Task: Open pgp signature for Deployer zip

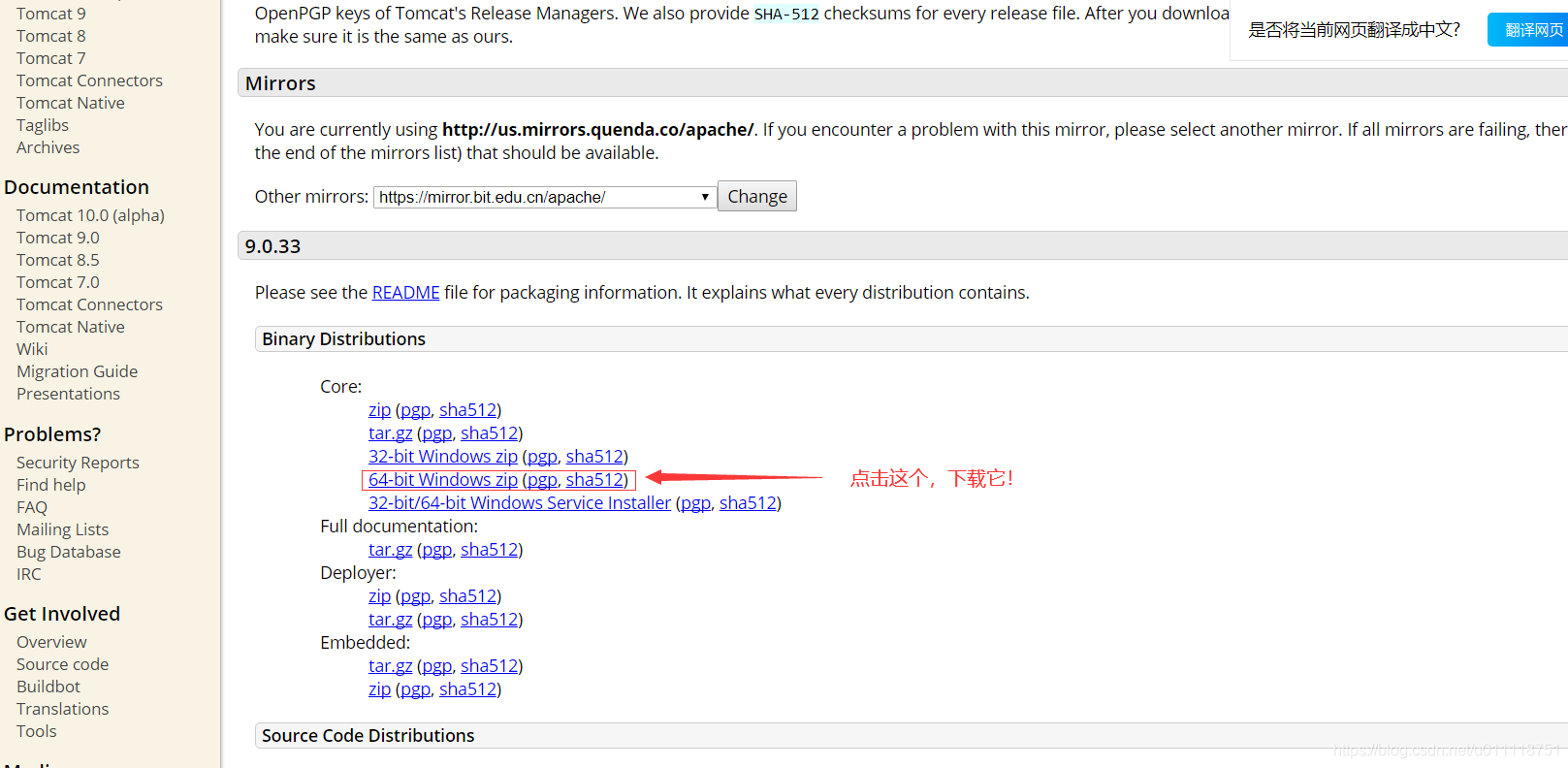Action: click(x=415, y=596)
